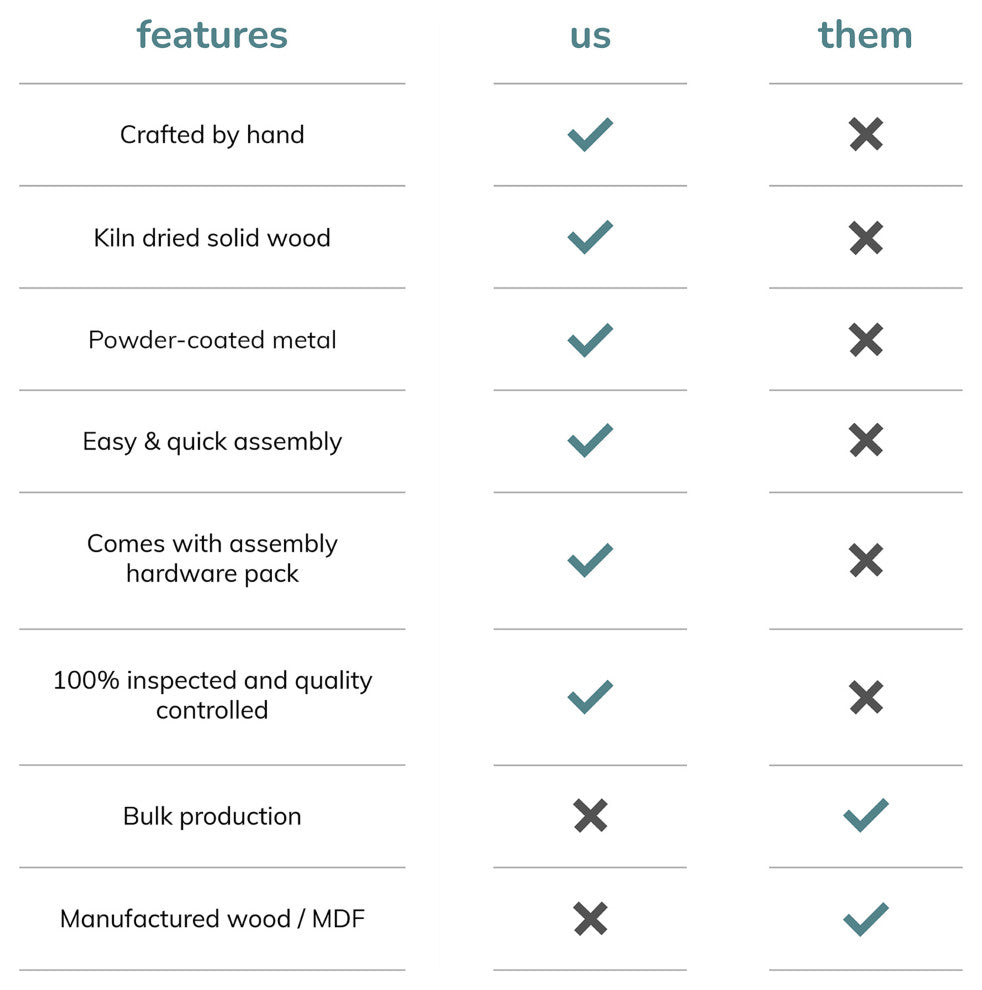Click 'them' checkmark for Bulk production
Image resolution: width=982 pixels, height=990 pixels.
[x=866, y=816]
